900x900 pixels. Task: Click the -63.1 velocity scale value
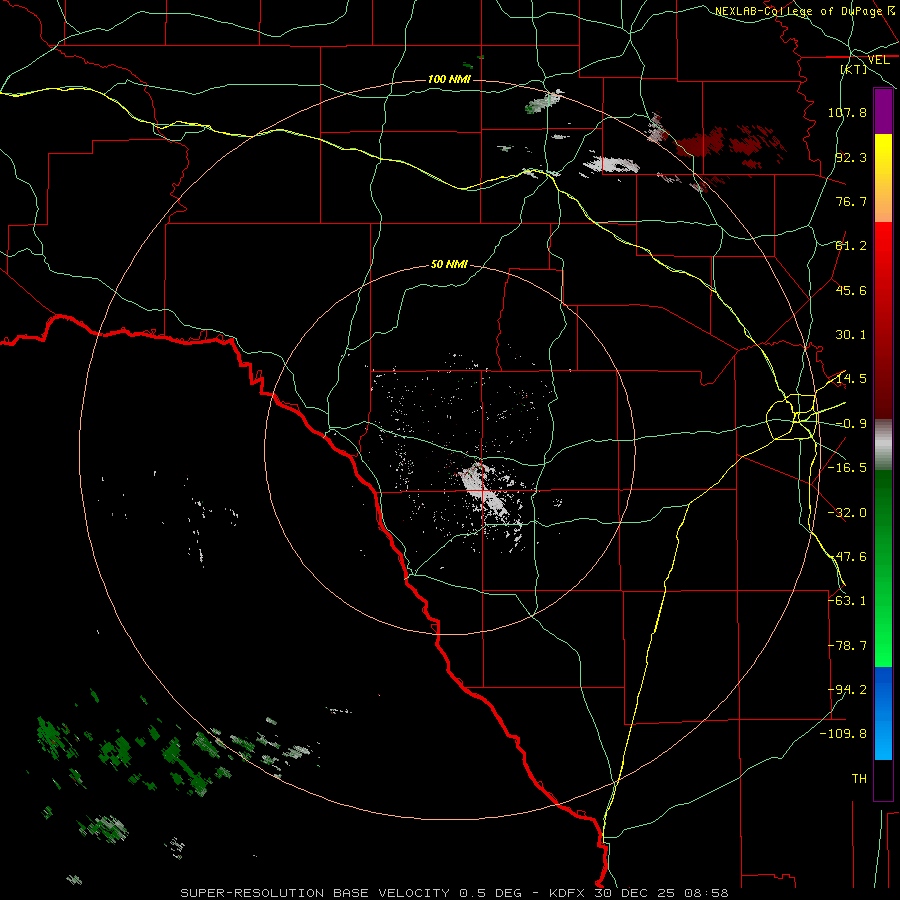pos(847,601)
